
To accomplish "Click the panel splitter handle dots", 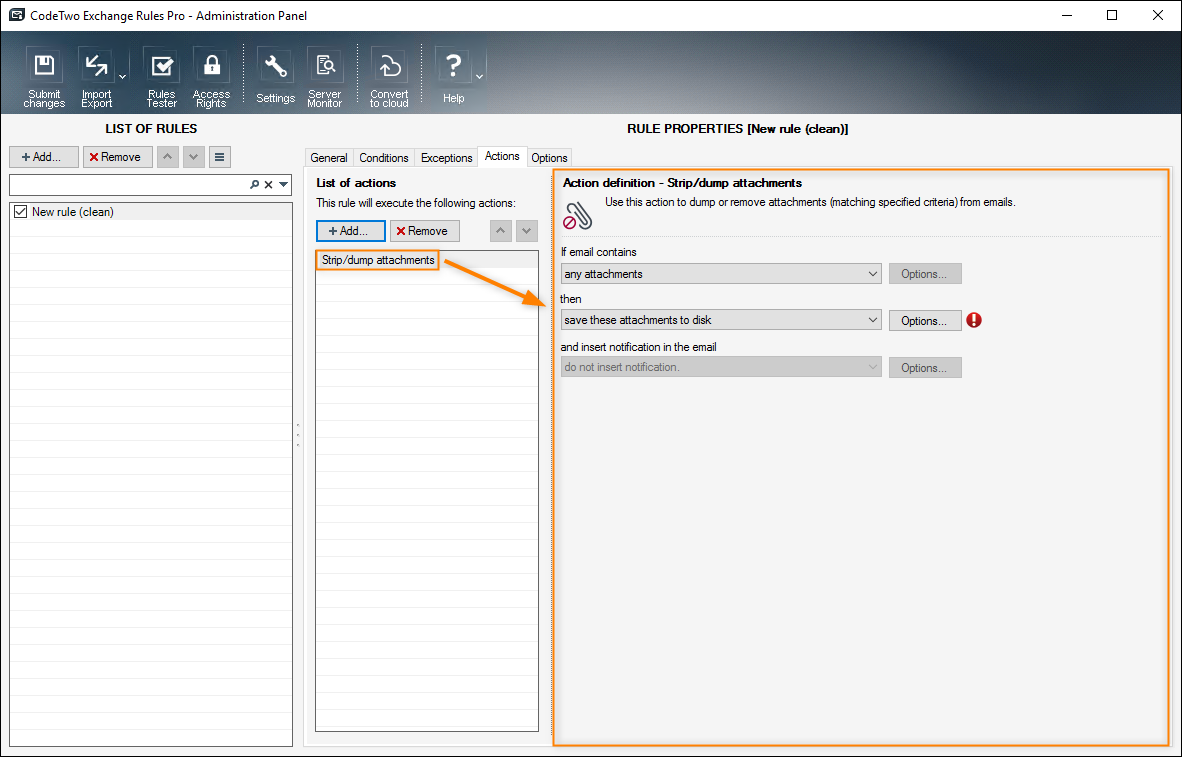I will (298, 435).
